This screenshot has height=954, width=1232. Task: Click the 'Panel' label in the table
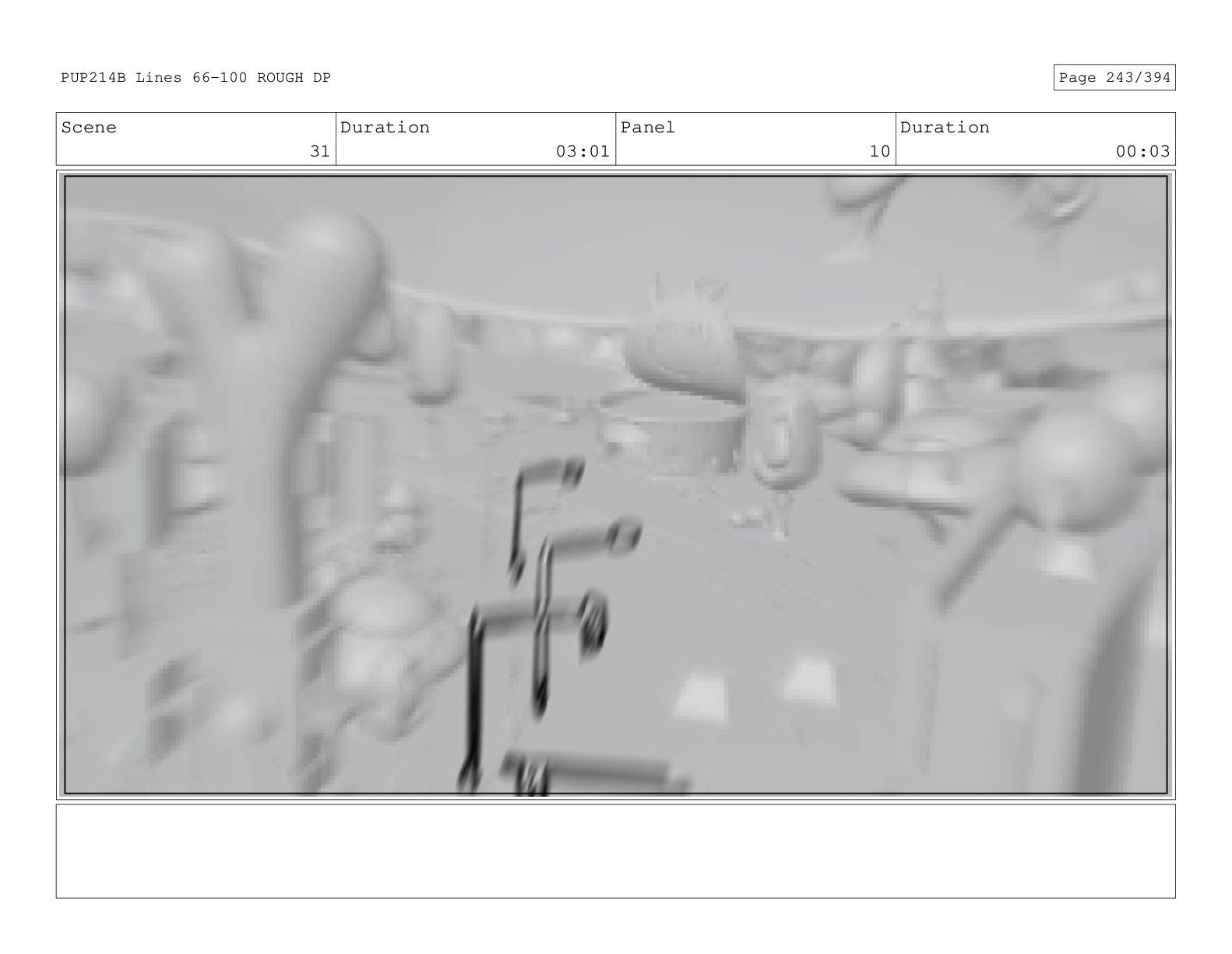click(x=648, y=128)
